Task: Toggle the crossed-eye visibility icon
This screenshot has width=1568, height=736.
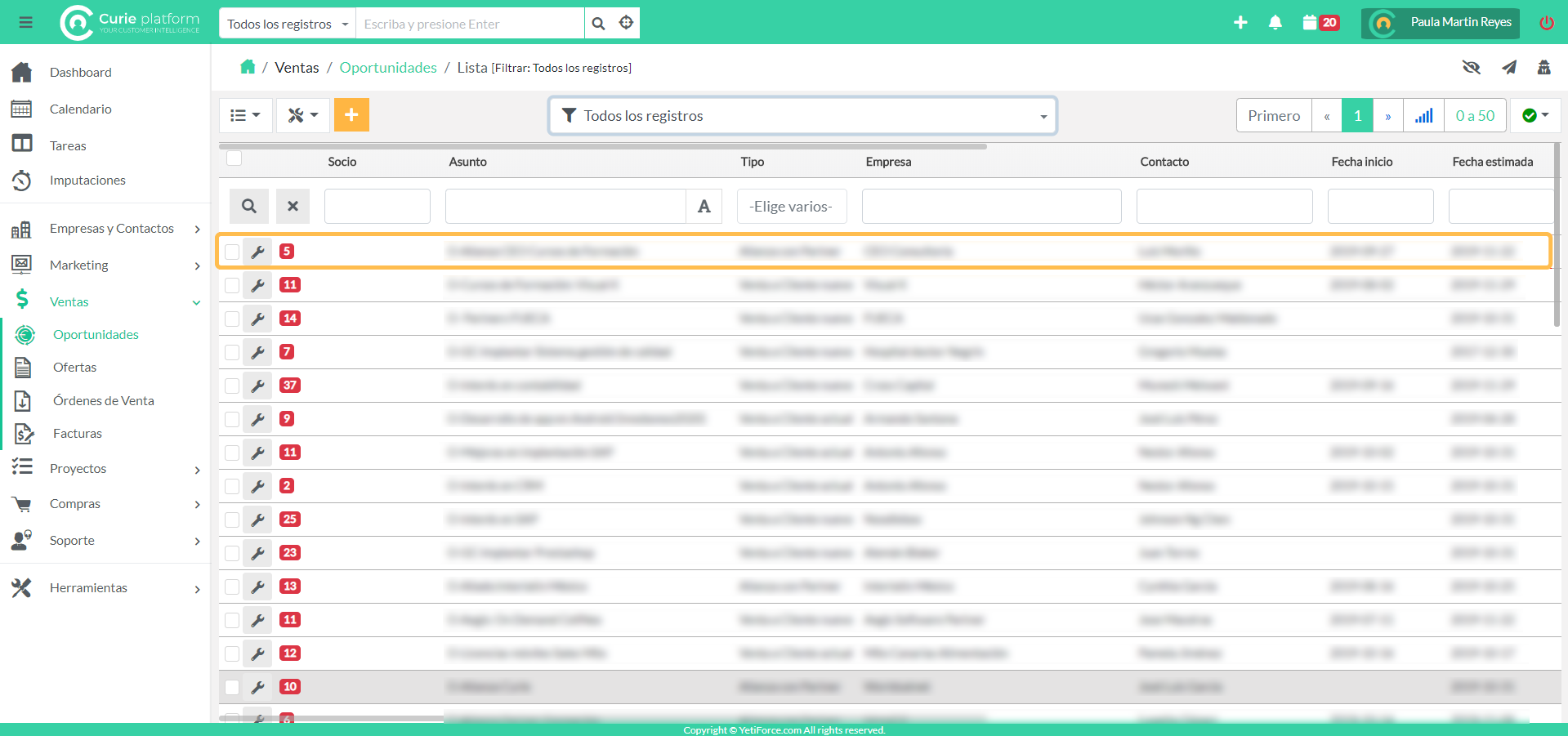Action: 1471,67
